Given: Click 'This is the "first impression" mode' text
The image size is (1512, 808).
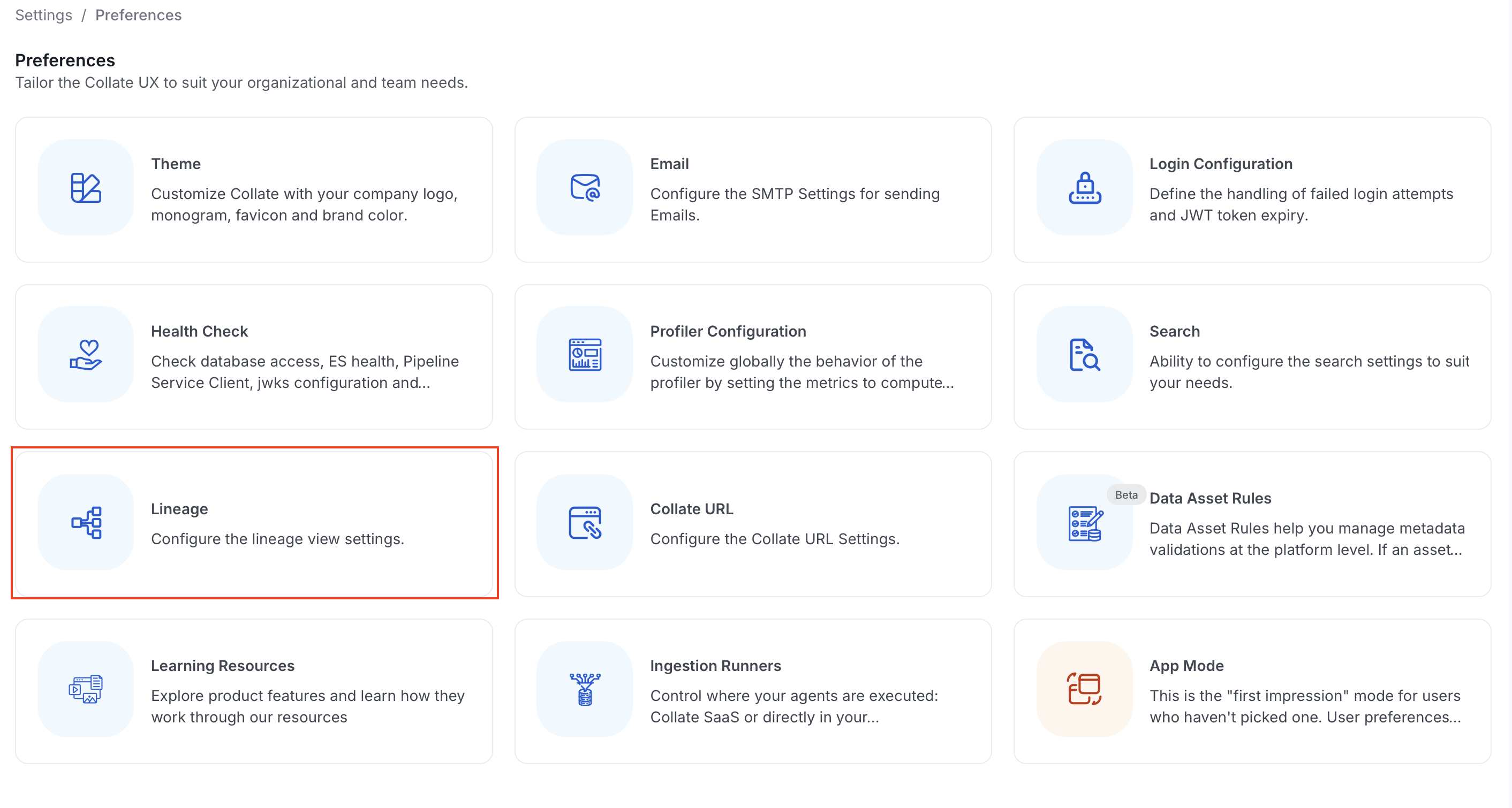Looking at the screenshot, I should click(x=1305, y=706).
